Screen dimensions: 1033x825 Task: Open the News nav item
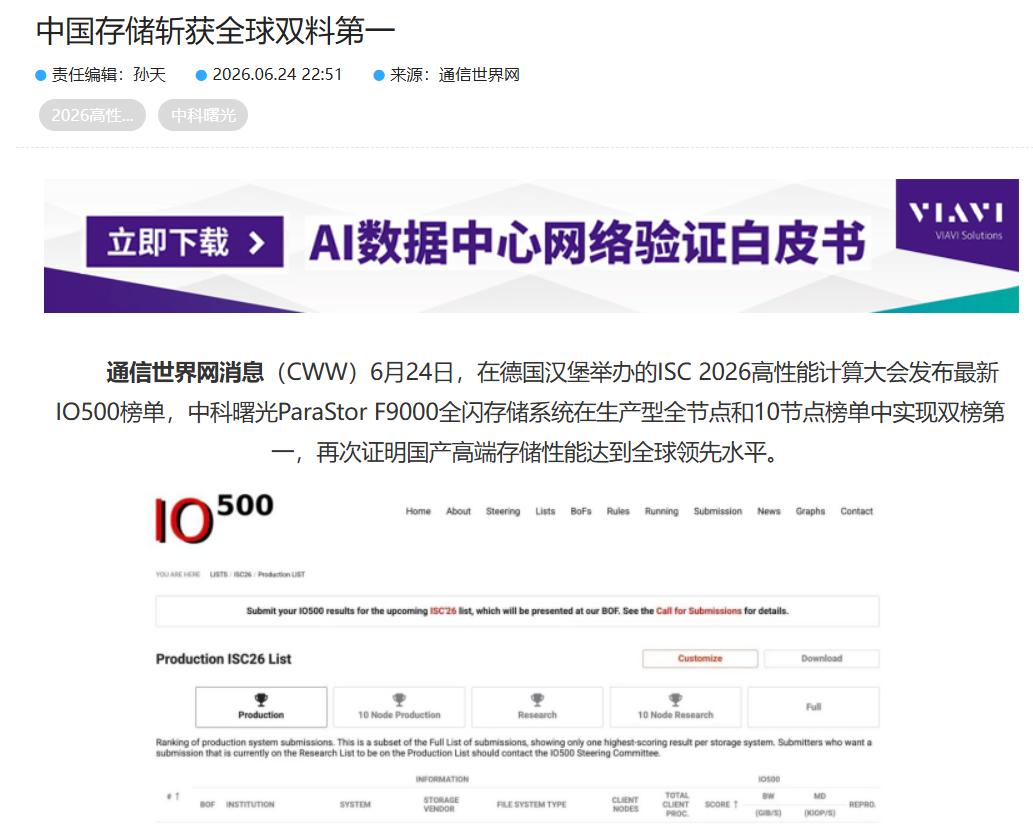click(769, 511)
